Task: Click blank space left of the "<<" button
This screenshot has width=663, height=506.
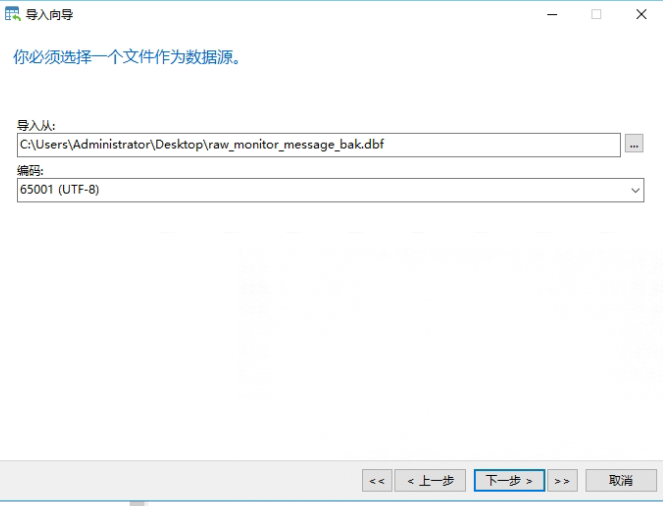Action: point(180,481)
